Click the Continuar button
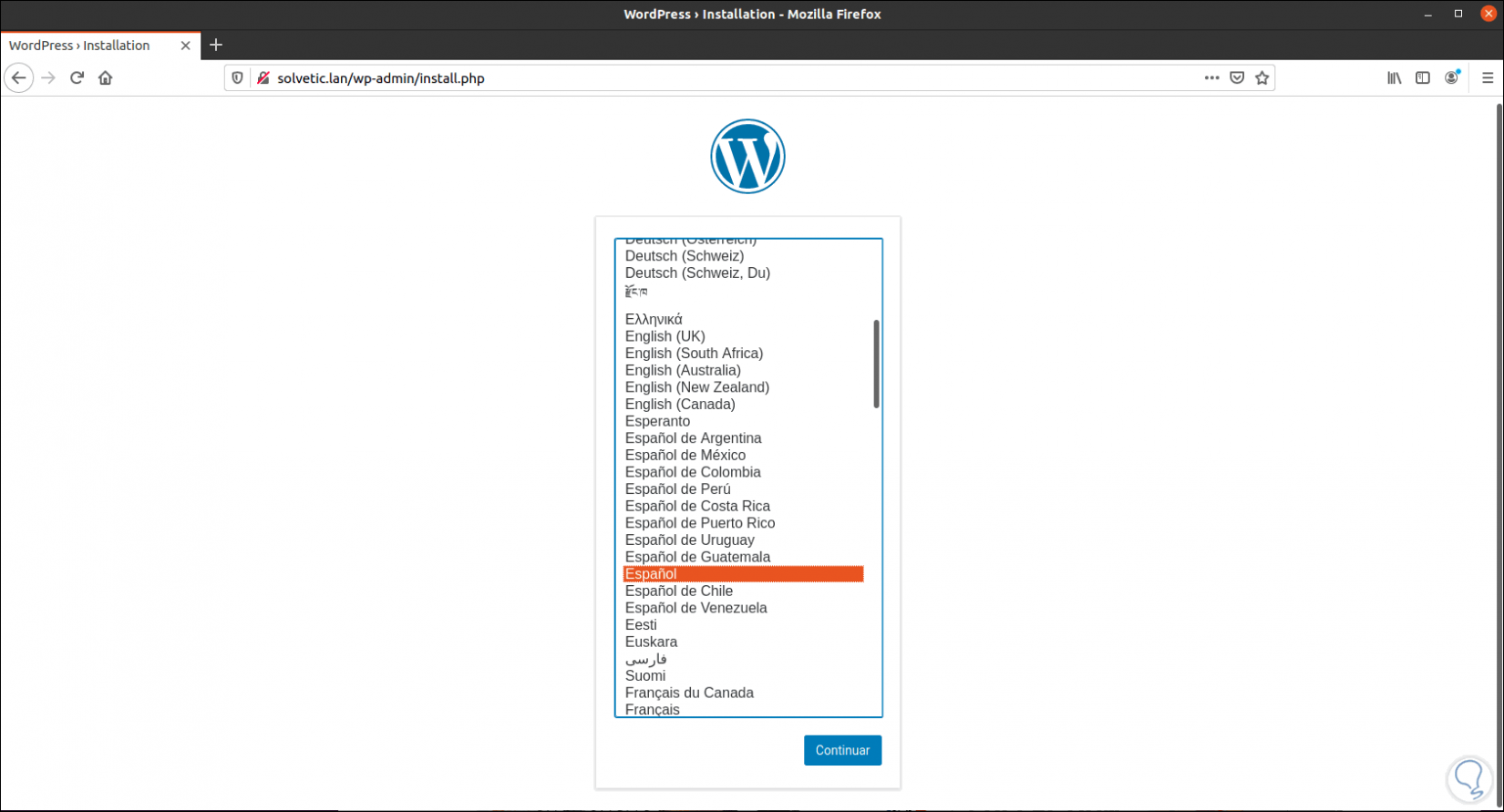The height and width of the screenshot is (812, 1504). [x=842, y=750]
